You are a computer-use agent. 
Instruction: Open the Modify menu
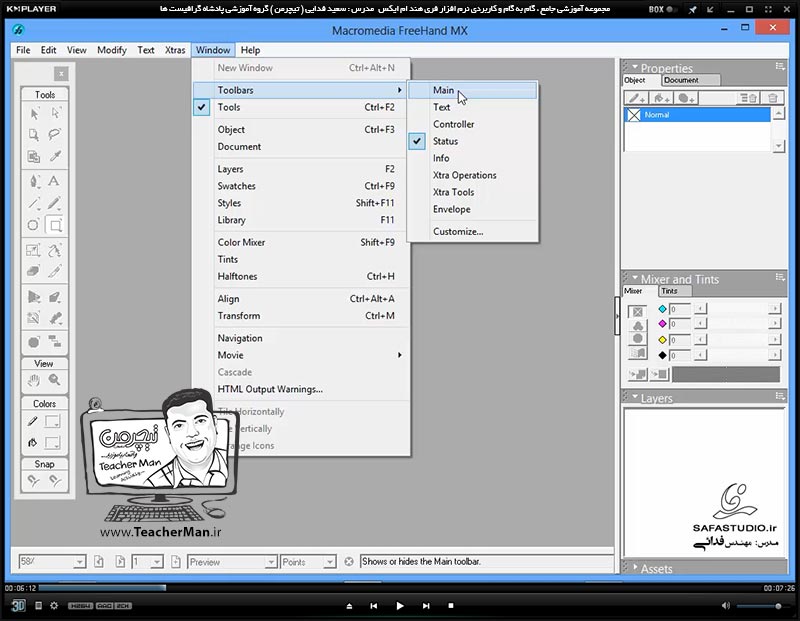pyautogui.click(x=112, y=50)
